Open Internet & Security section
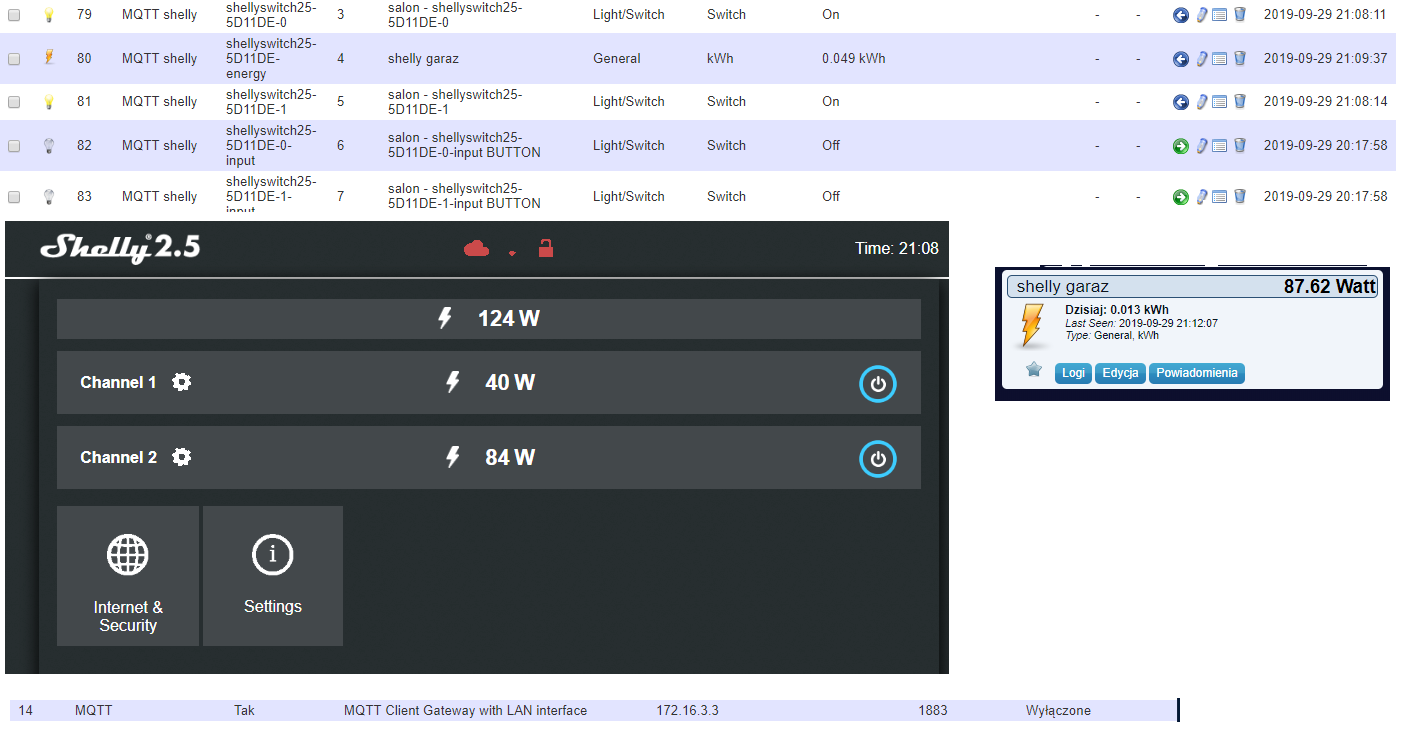Screen dimensions: 1418x755 (x=128, y=576)
